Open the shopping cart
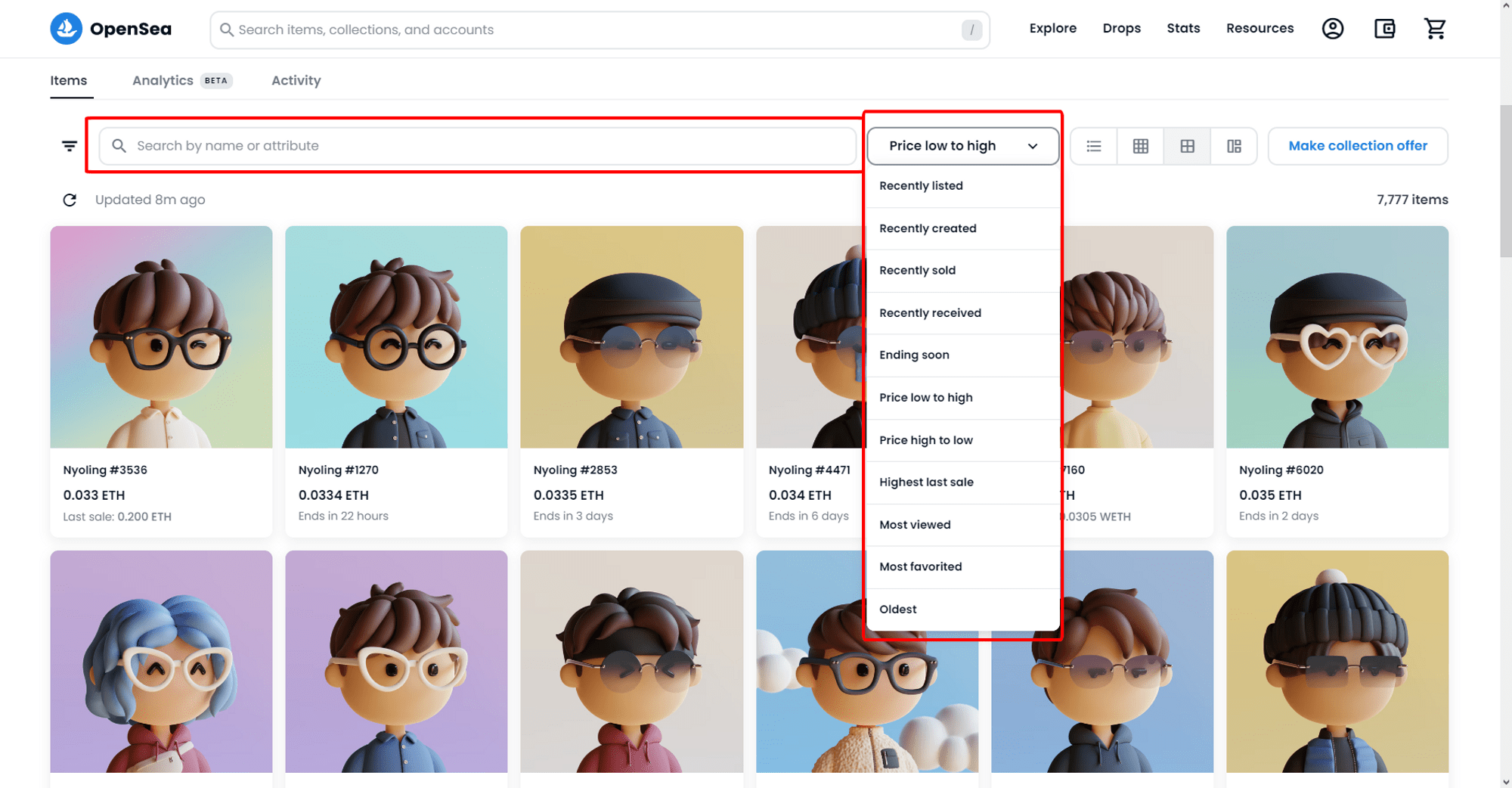The height and width of the screenshot is (788, 1512). click(x=1435, y=29)
